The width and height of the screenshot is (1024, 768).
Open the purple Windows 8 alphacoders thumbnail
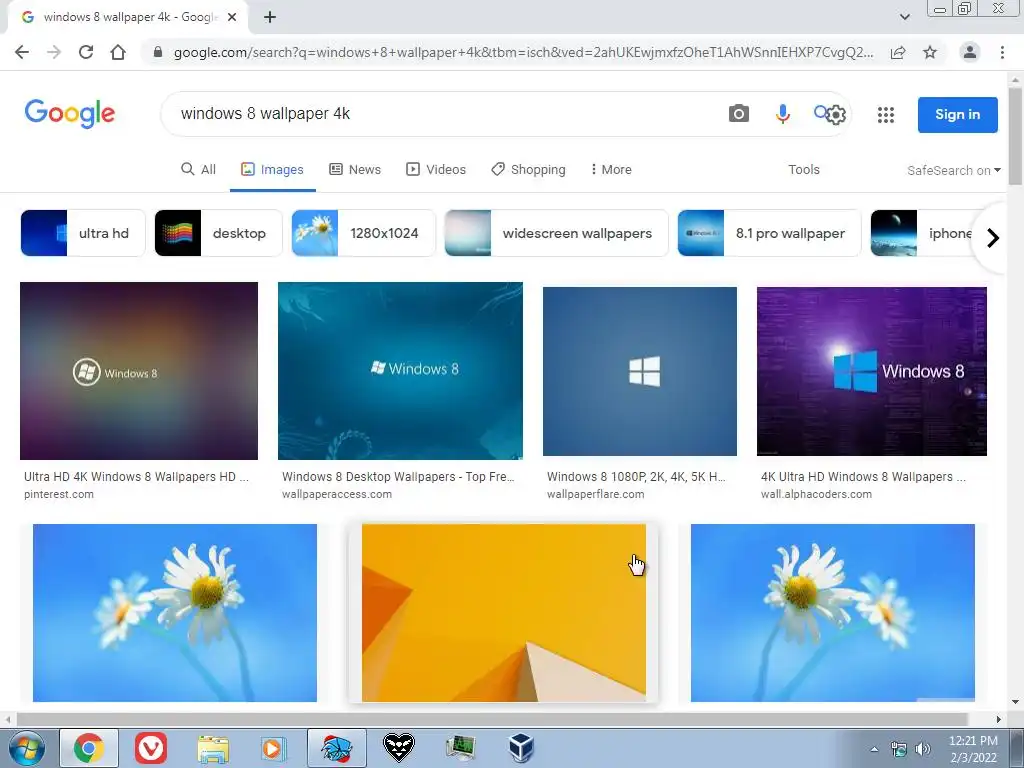tap(872, 371)
